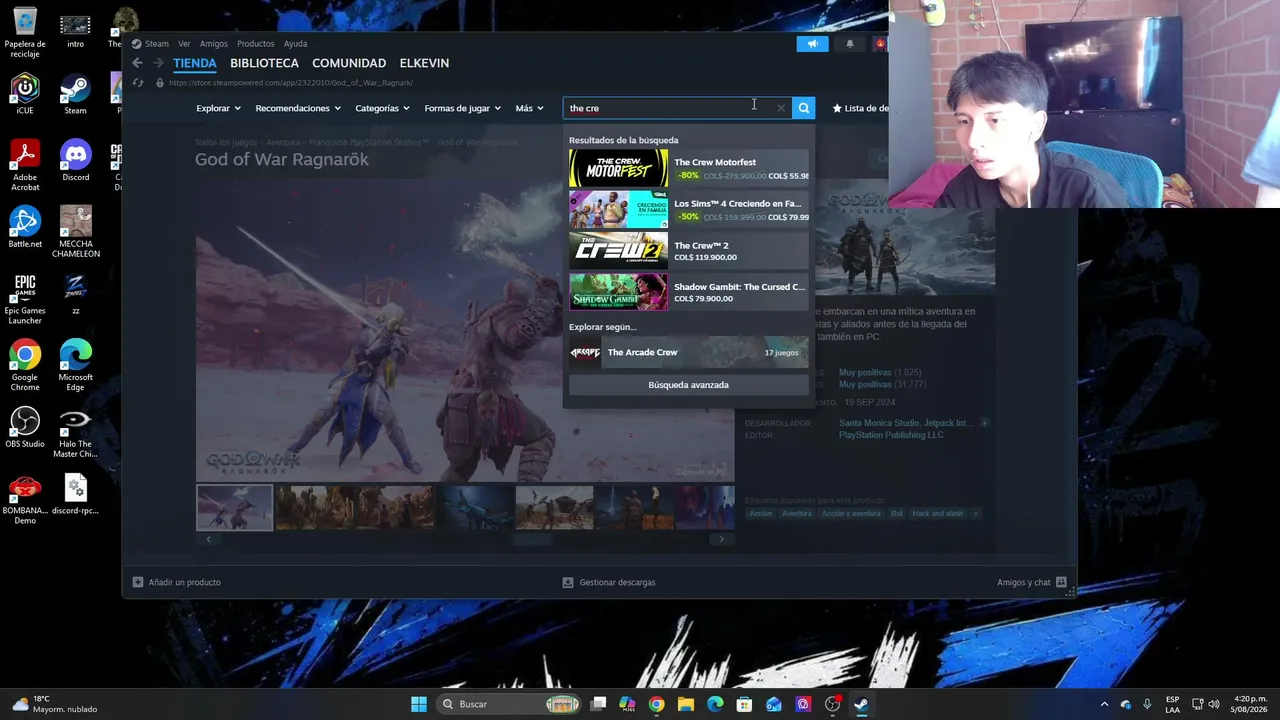
Task: Select Los Sims 4 Creciendo en Familia result
Action: coord(688,210)
